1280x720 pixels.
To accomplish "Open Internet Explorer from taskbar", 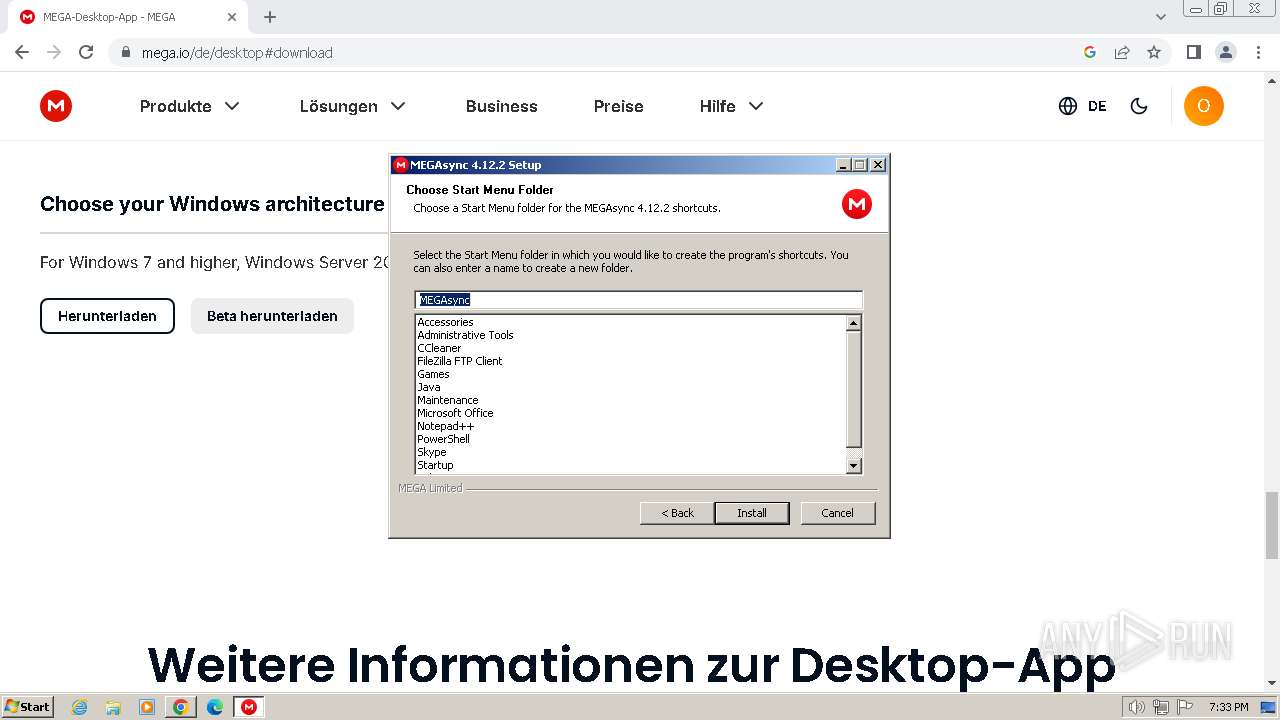I will (x=80, y=707).
